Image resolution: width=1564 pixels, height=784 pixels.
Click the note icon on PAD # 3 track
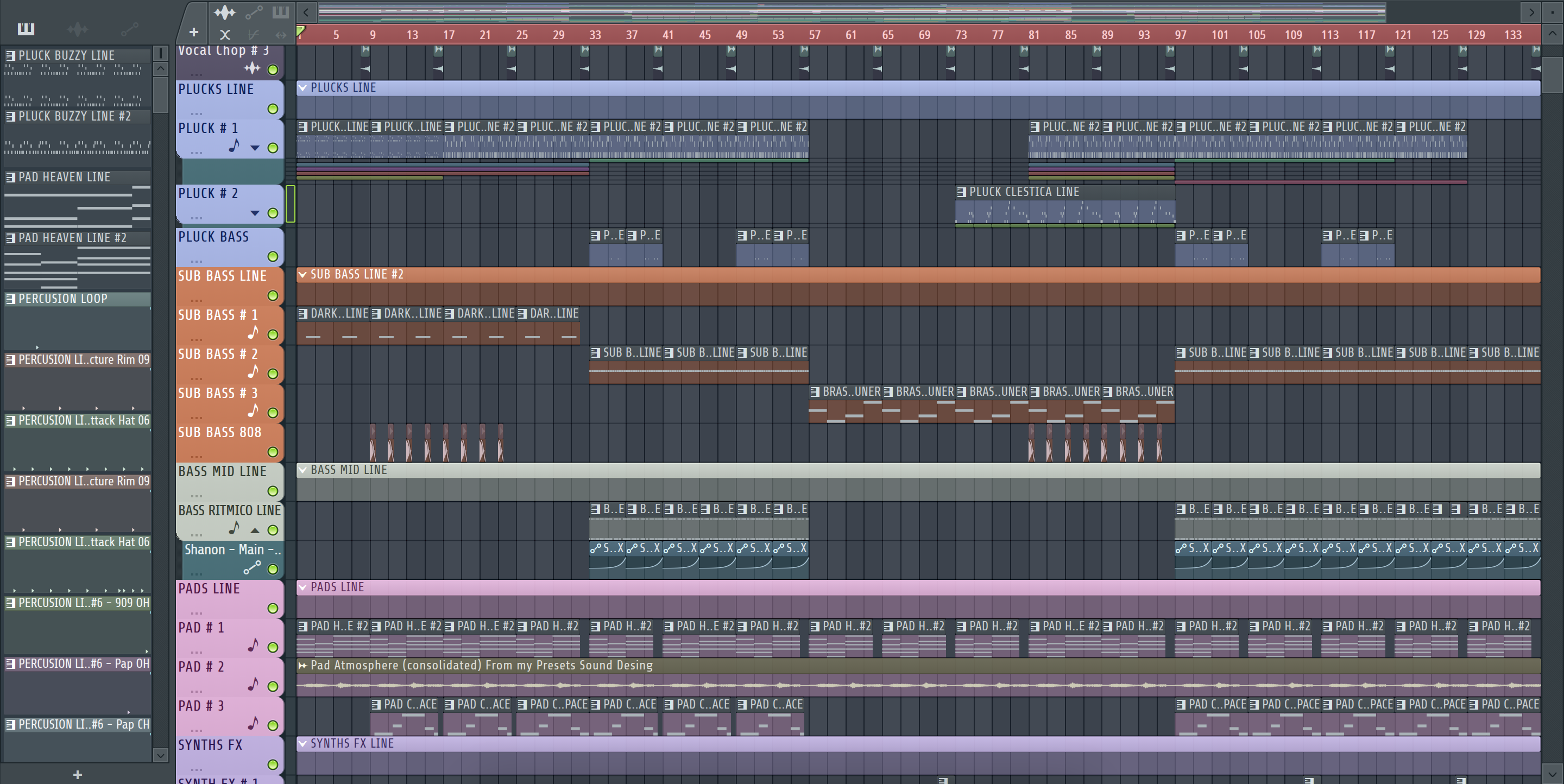253,723
